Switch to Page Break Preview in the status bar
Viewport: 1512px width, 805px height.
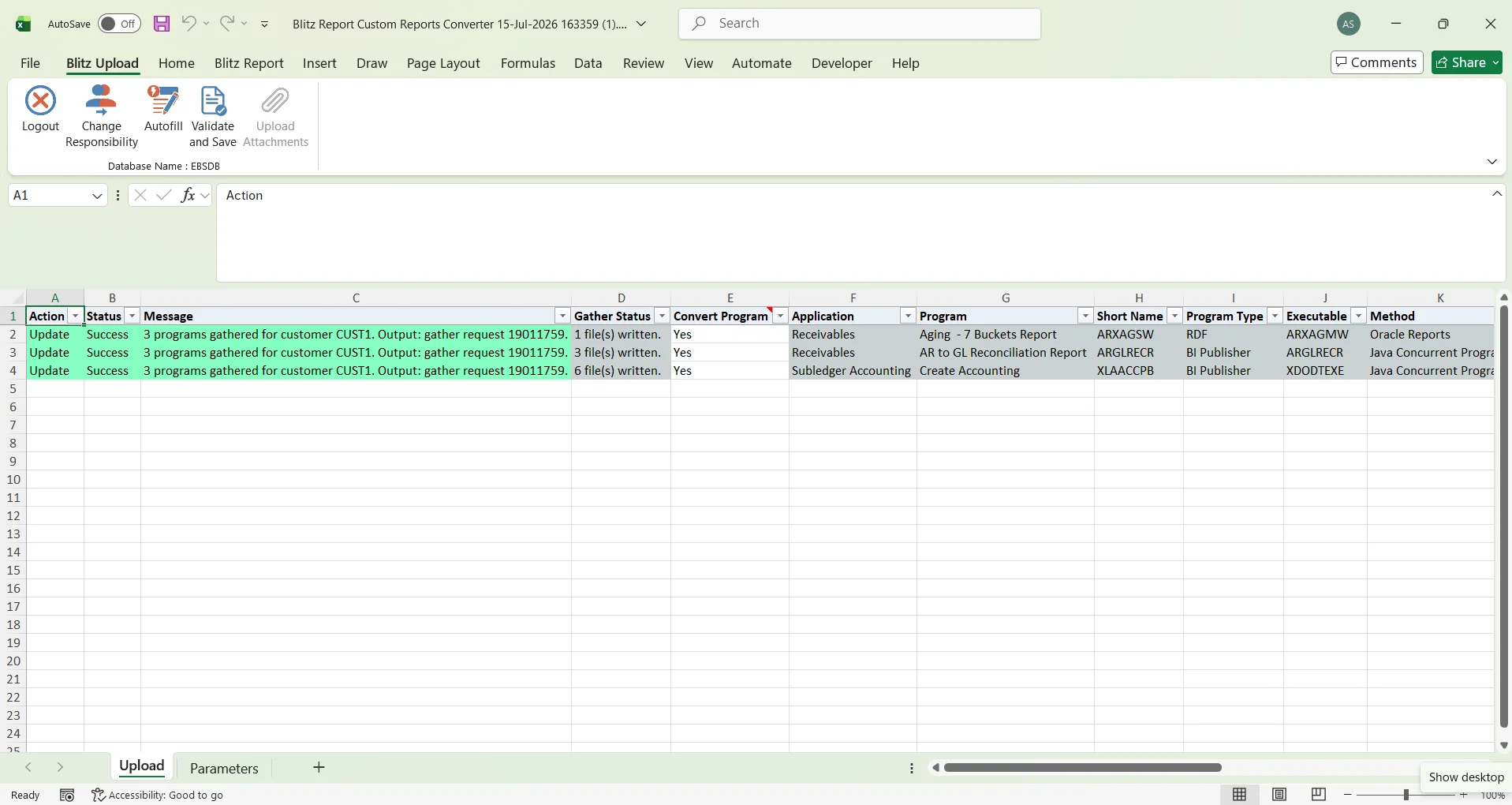pyautogui.click(x=1319, y=795)
